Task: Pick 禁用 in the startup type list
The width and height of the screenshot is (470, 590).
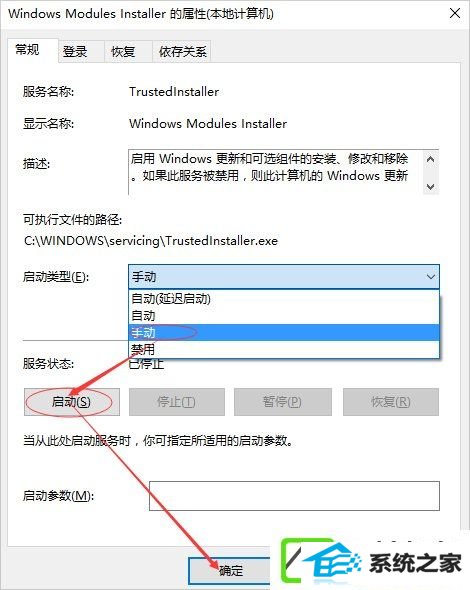Action: [284, 350]
